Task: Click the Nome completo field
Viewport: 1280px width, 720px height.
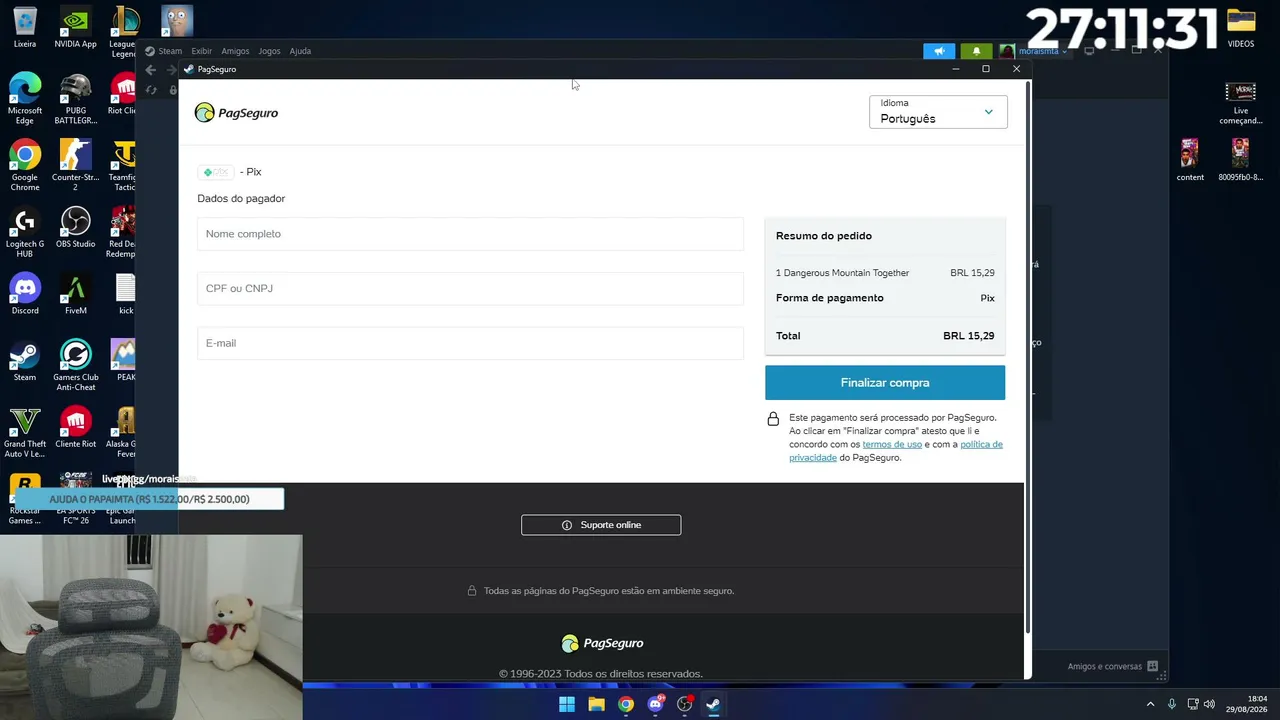Action: [x=470, y=234]
